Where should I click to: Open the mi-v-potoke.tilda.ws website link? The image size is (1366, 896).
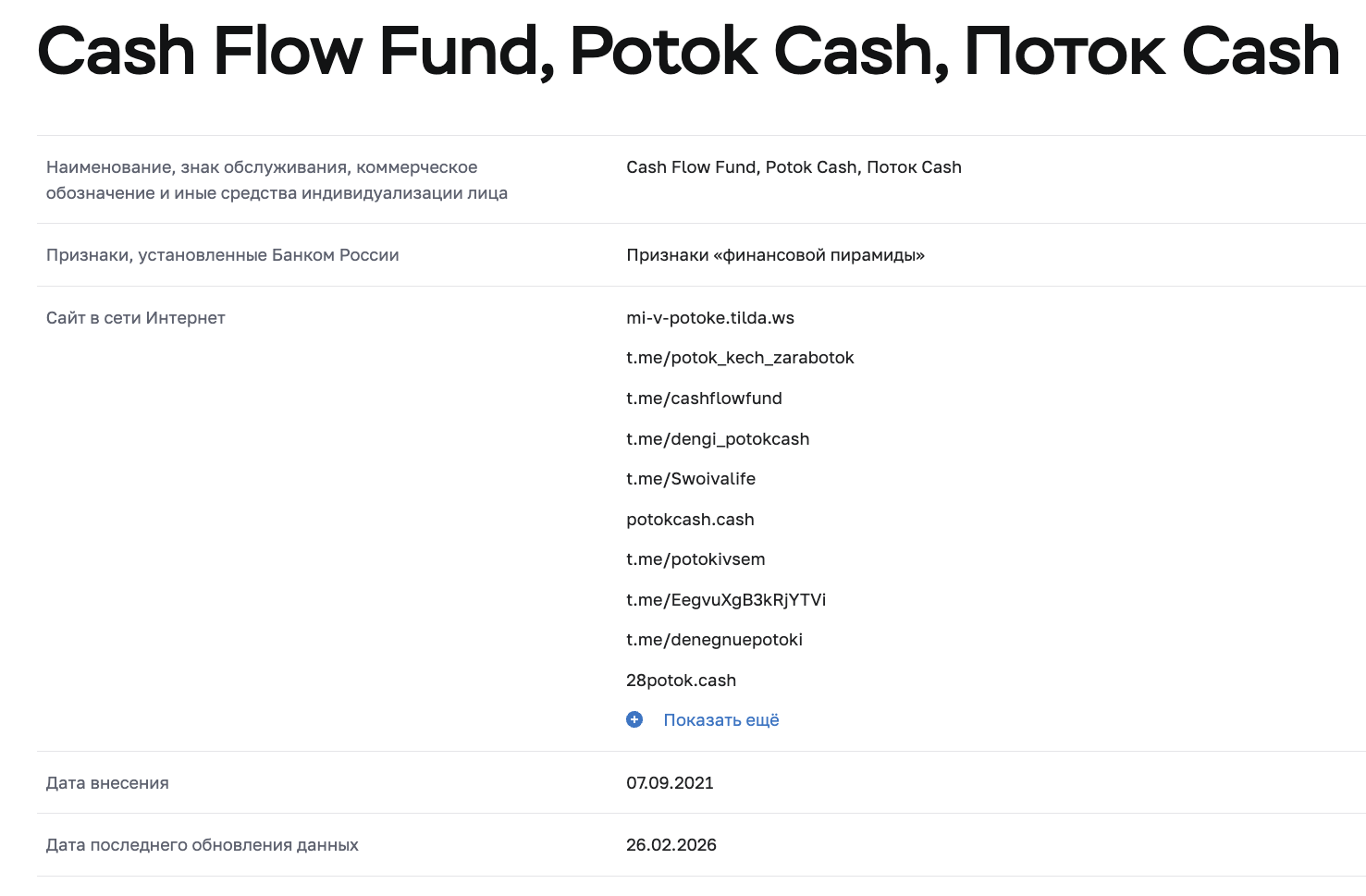point(708,317)
